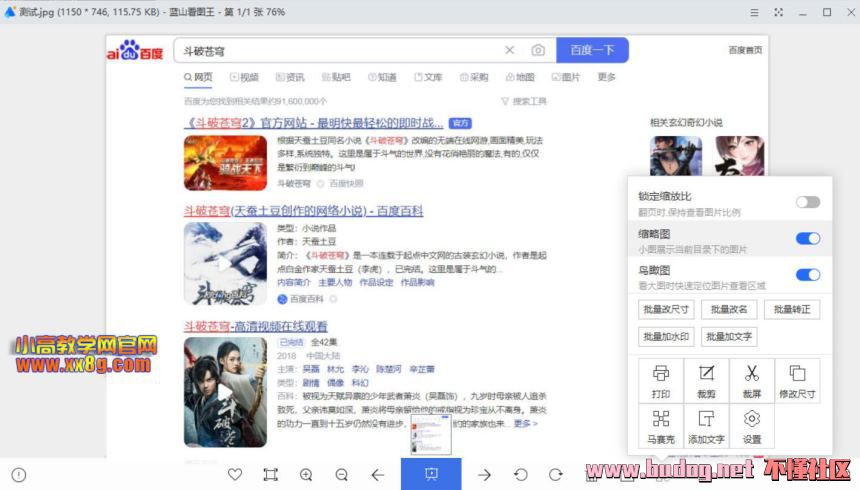Open the 《斗破苍穹2》官方网站 result link
The height and width of the screenshot is (490, 860).
[x=313, y=123]
